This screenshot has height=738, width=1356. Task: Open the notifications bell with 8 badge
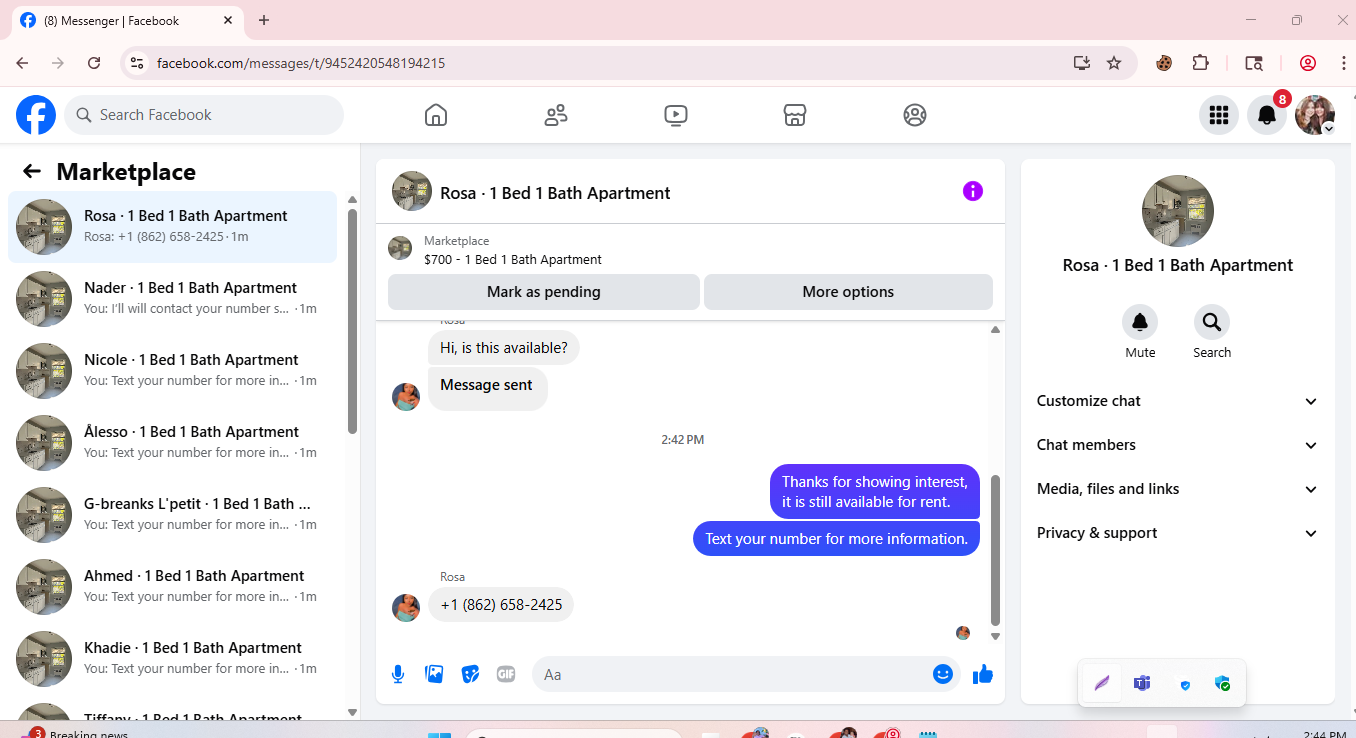(x=1267, y=115)
